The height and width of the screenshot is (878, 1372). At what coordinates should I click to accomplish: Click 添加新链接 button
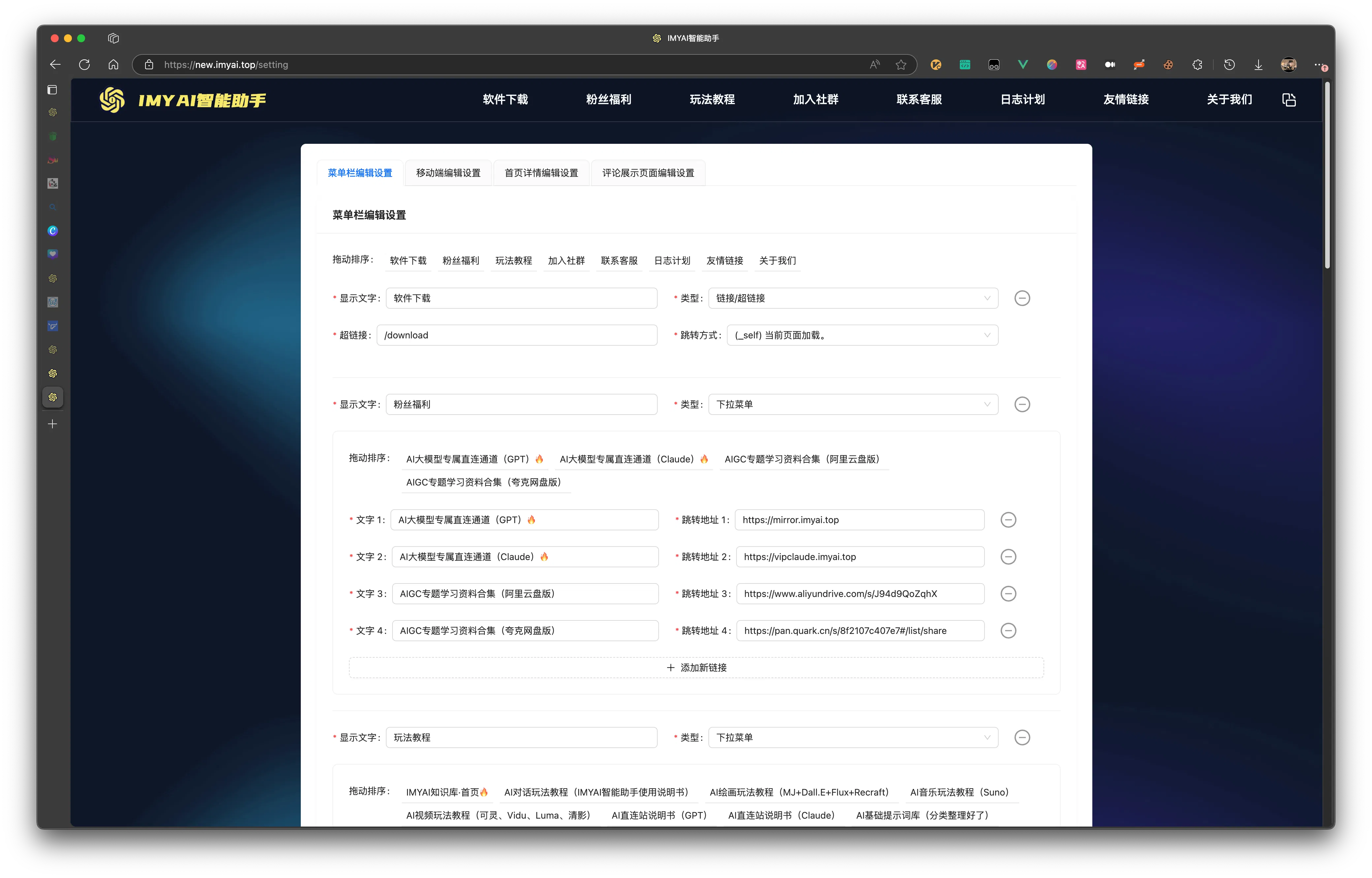coord(696,668)
